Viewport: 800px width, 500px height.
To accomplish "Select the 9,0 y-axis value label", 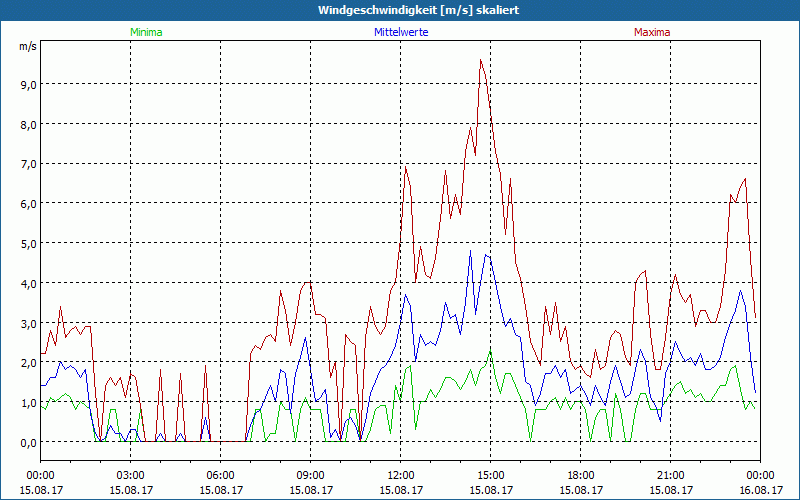I will (27, 85).
